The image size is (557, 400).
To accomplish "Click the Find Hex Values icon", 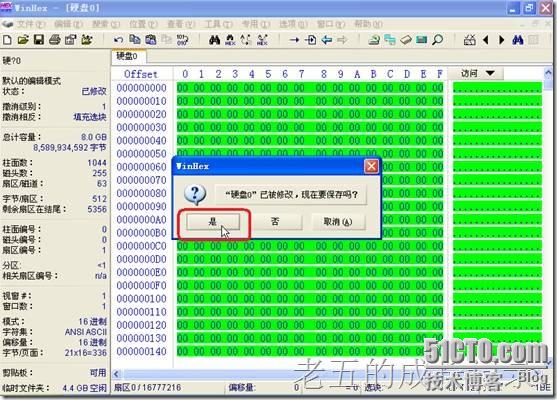I will click(x=230, y=39).
